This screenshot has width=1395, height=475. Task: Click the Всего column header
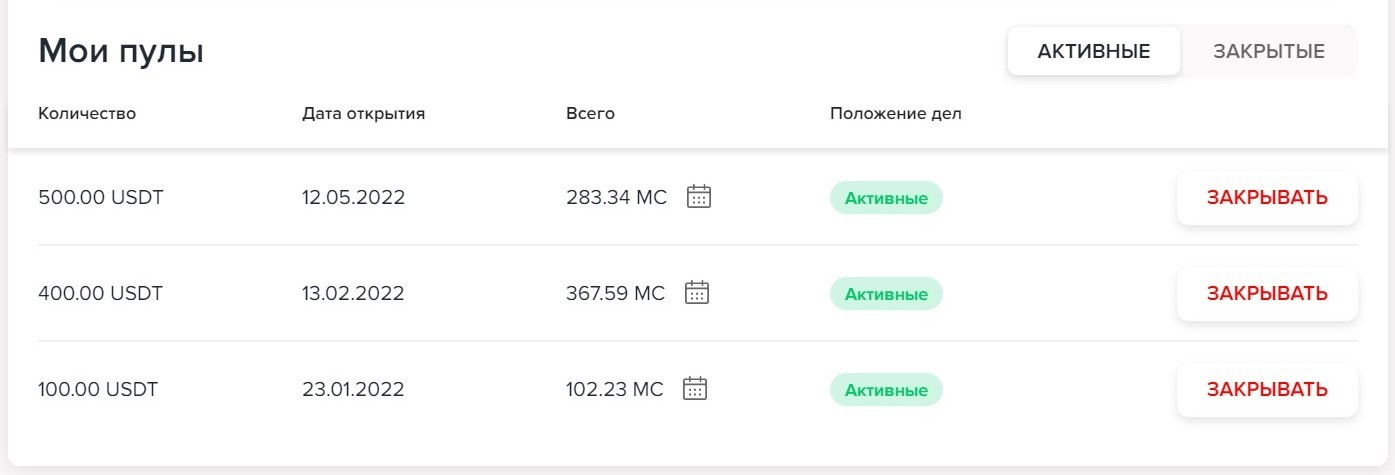coord(590,113)
